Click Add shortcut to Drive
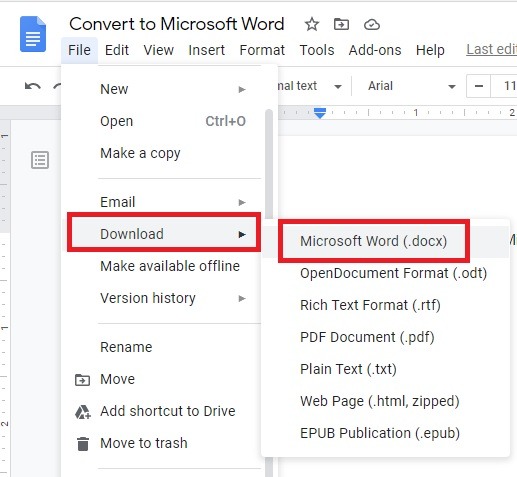 [163, 411]
